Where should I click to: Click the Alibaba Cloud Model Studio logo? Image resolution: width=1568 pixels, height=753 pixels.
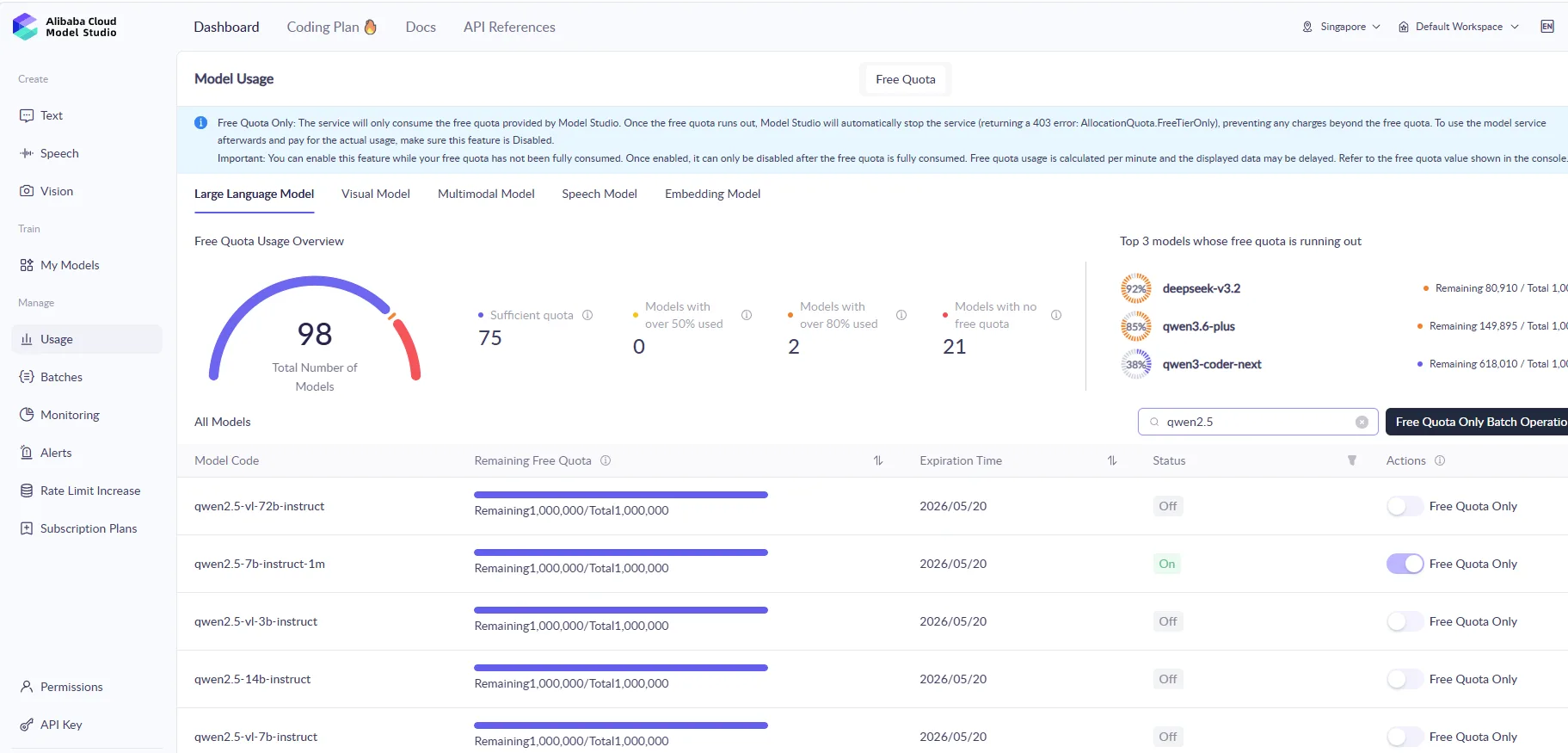pos(65,27)
